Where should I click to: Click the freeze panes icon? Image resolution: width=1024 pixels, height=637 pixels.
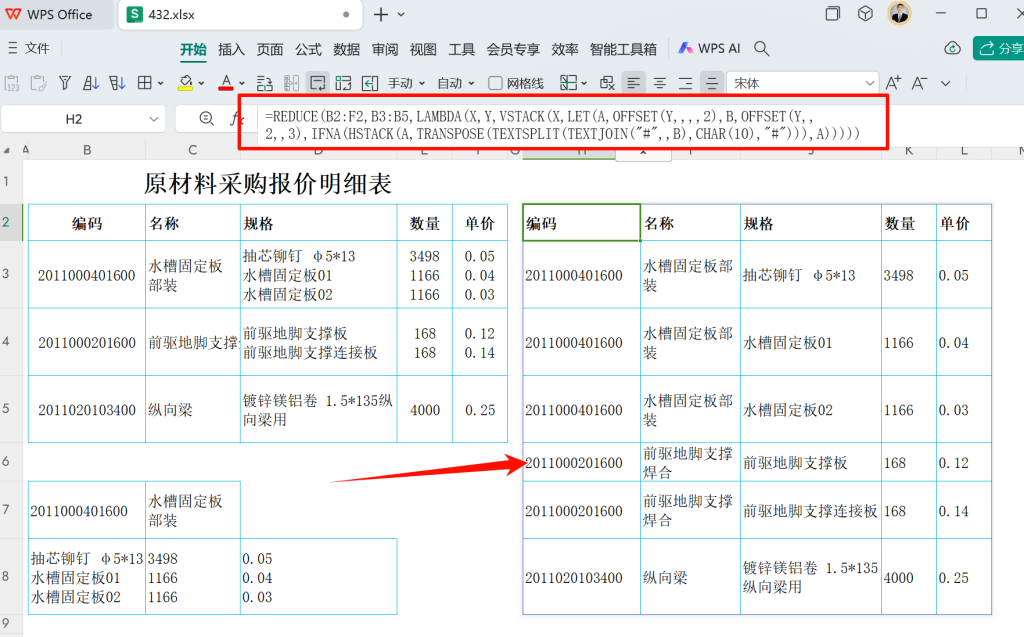click(568, 83)
